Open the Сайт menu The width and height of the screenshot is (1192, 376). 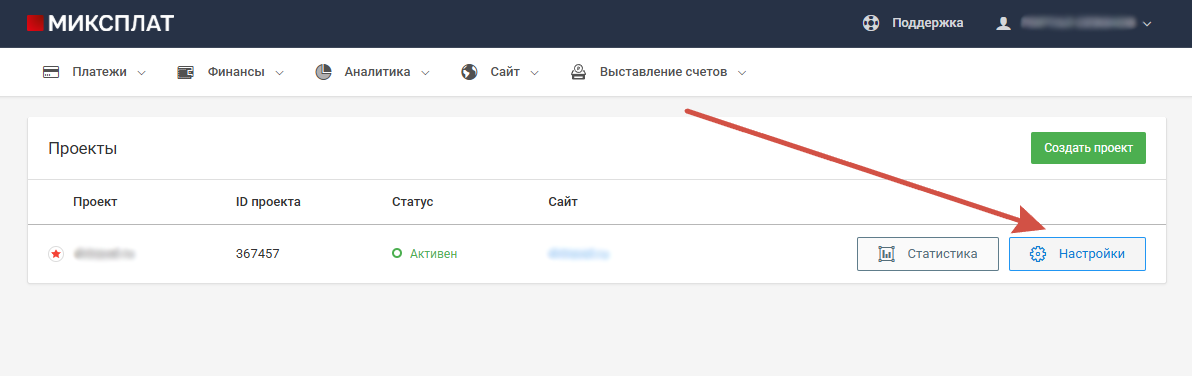pyautogui.click(x=505, y=73)
